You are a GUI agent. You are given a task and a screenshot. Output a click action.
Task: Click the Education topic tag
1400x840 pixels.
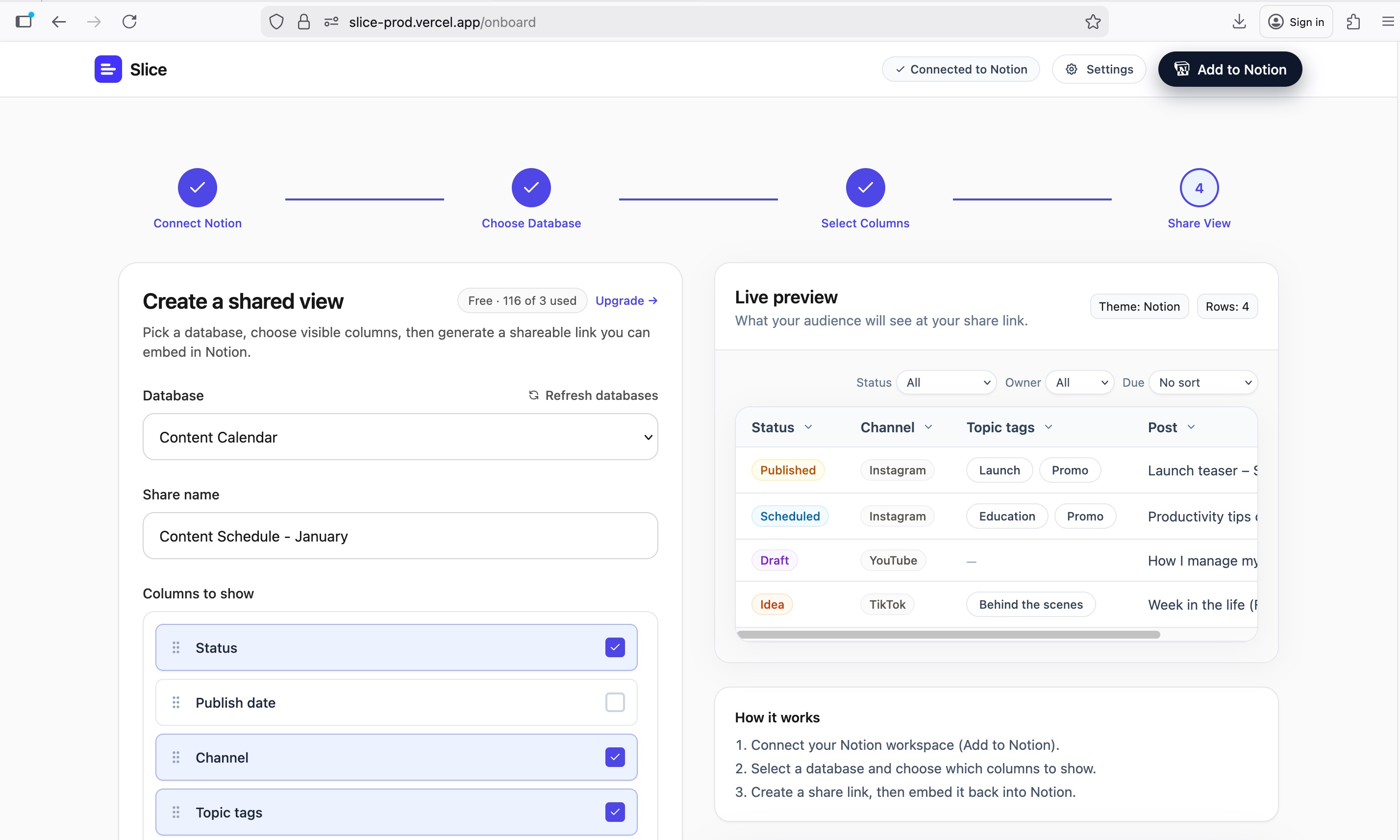[1006, 516]
